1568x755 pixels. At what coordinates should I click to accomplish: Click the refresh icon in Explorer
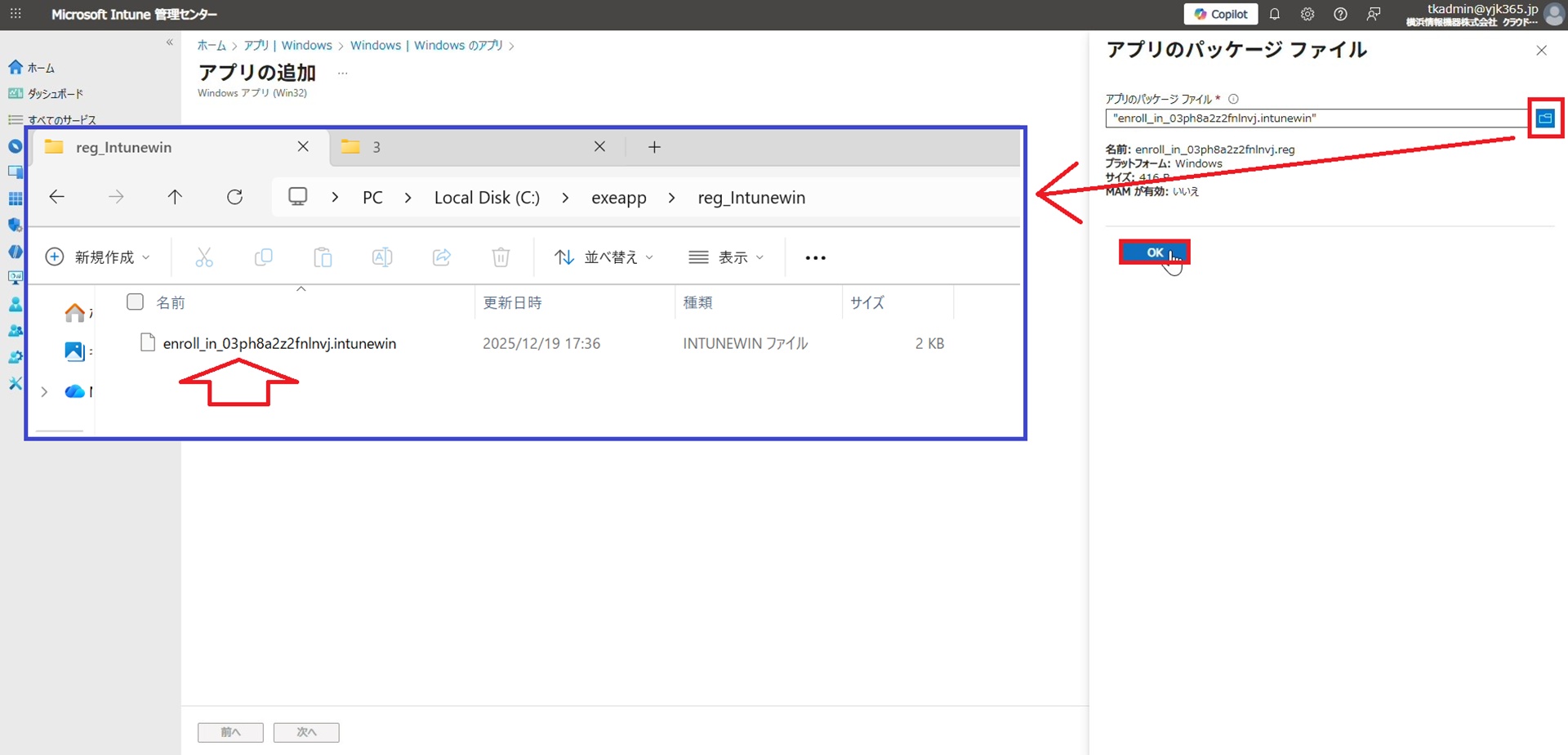tap(234, 197)
